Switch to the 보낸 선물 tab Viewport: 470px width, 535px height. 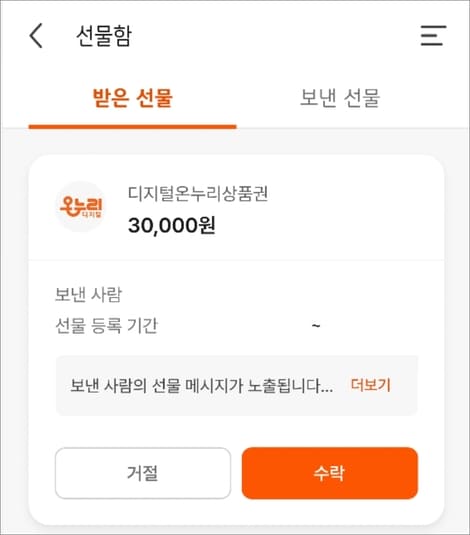pos(340,98)
